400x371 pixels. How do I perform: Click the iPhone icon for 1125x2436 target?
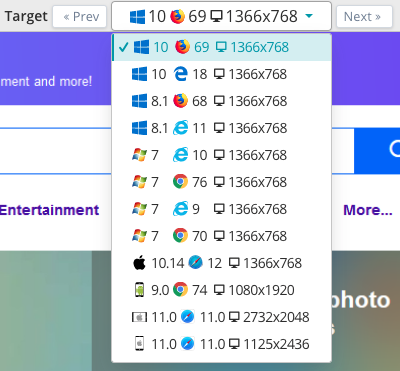(x=139, y=344)
